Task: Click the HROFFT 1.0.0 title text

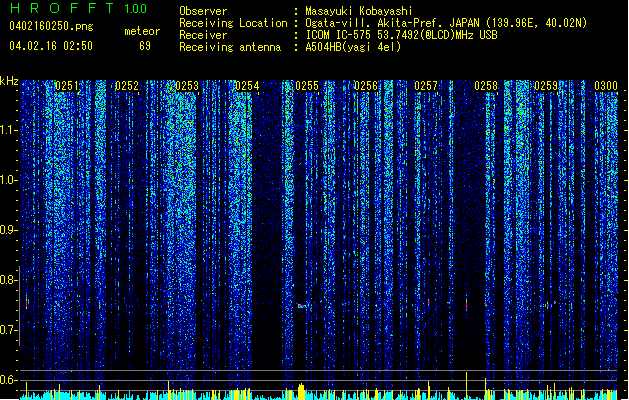Action: (x=78, y=8)
